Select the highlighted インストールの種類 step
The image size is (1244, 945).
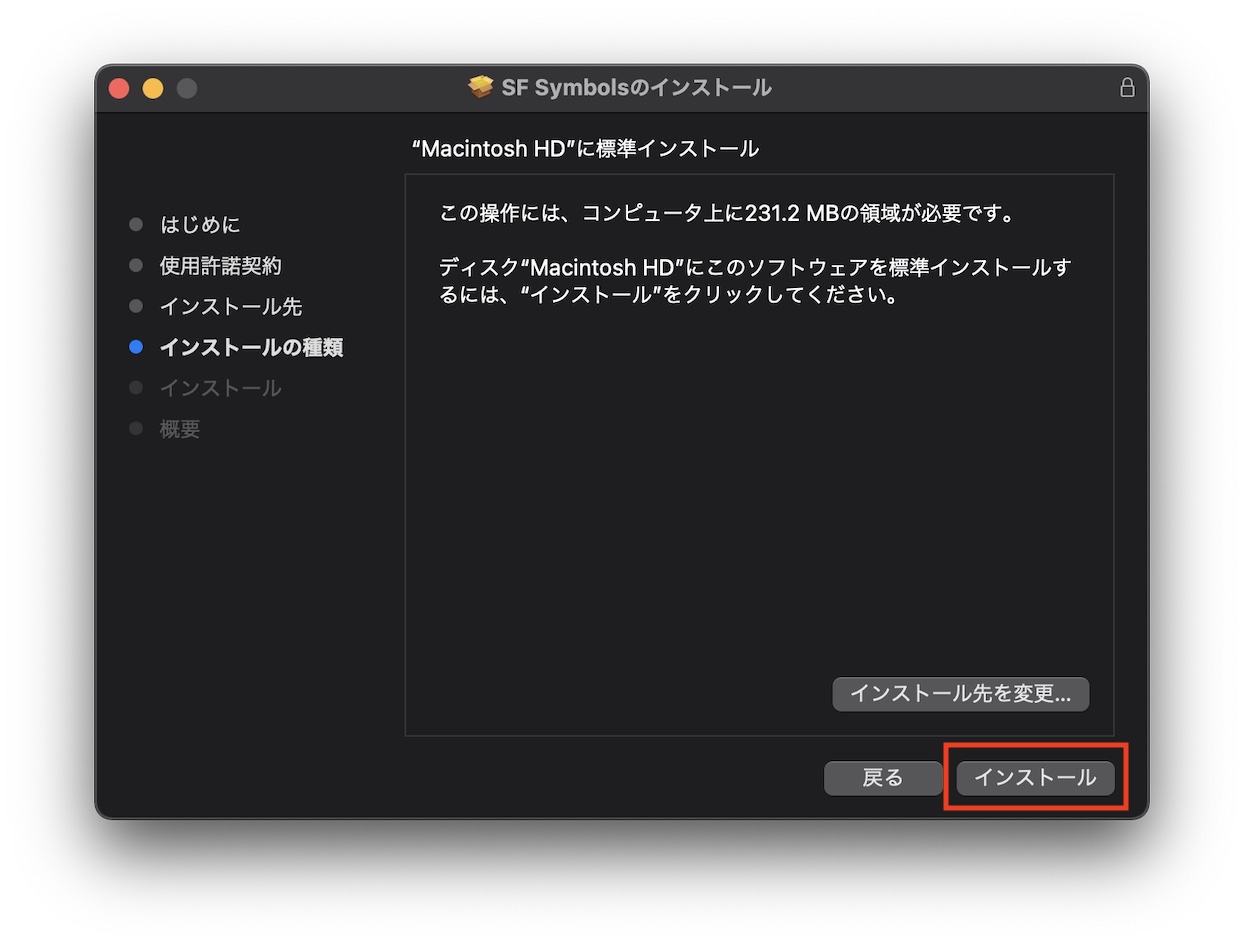252,347
